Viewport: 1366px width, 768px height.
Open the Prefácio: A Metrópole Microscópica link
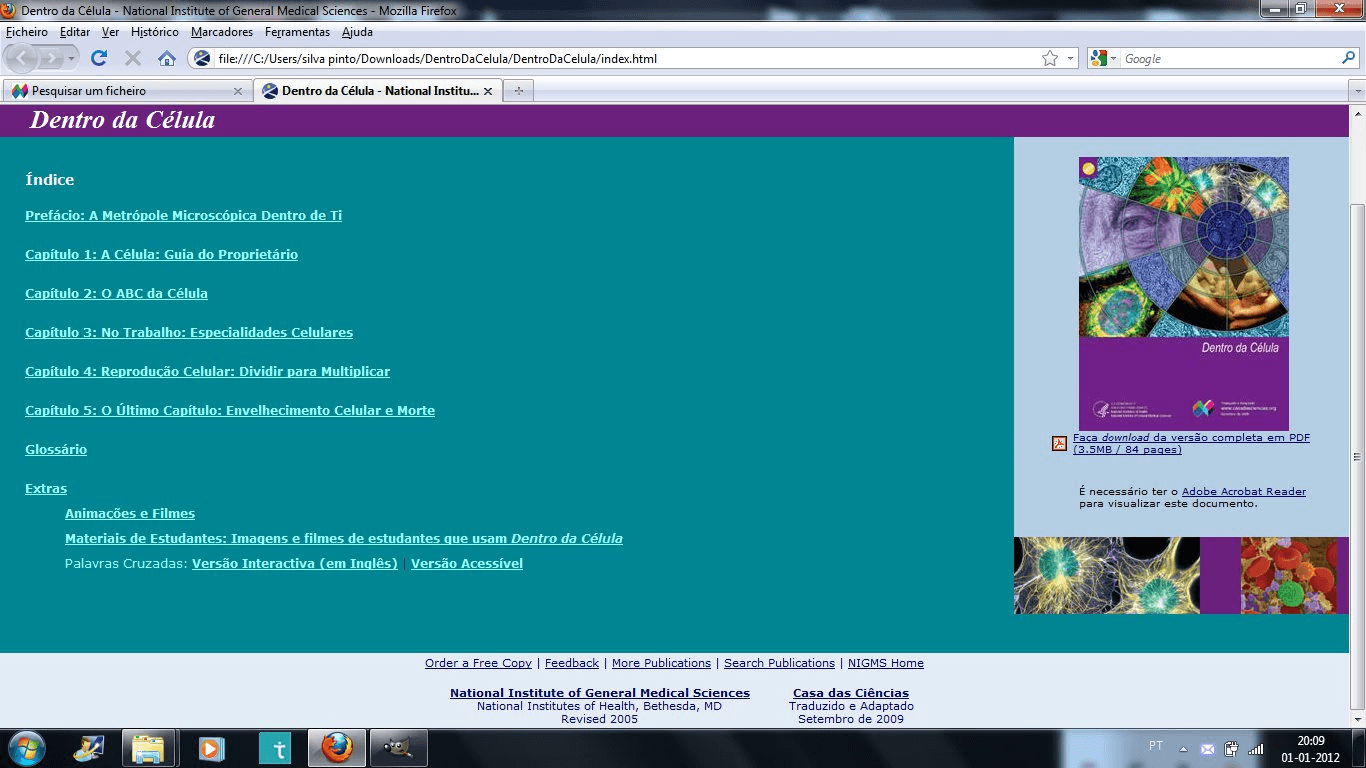point(184,216)
